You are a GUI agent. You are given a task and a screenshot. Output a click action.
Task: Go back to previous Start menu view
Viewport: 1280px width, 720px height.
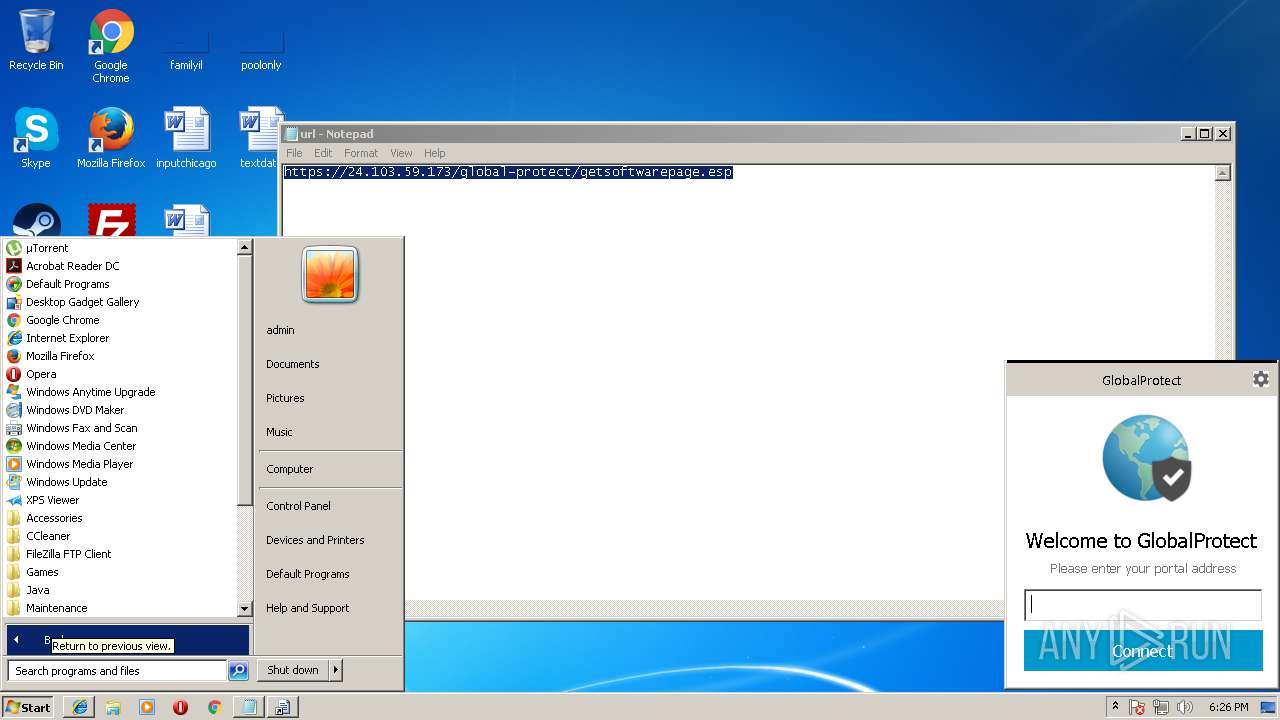pos(127,639)
